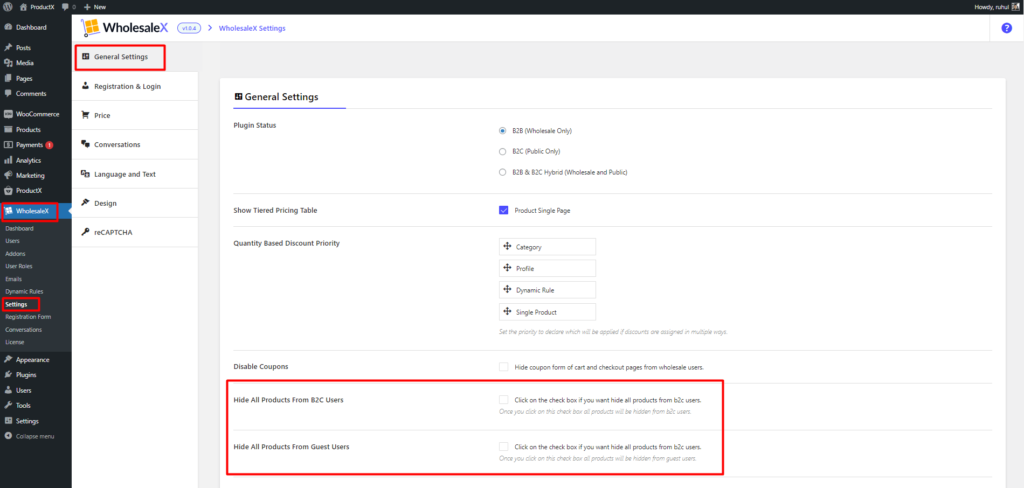Open the WooCommerce menu
Image resolution: width=1024 pixels, height=488 pixels.
[x=36, y=114]
